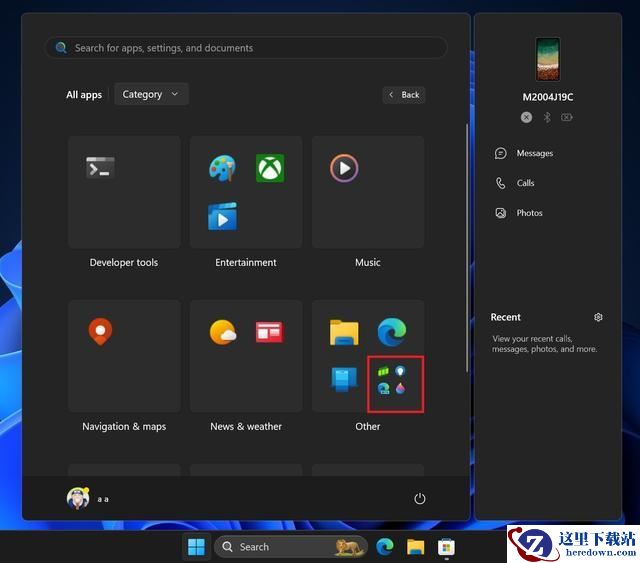Screen dimensions: 640x563
Task: Expand the small icon group in the Other category
Action: pos(392,380)
